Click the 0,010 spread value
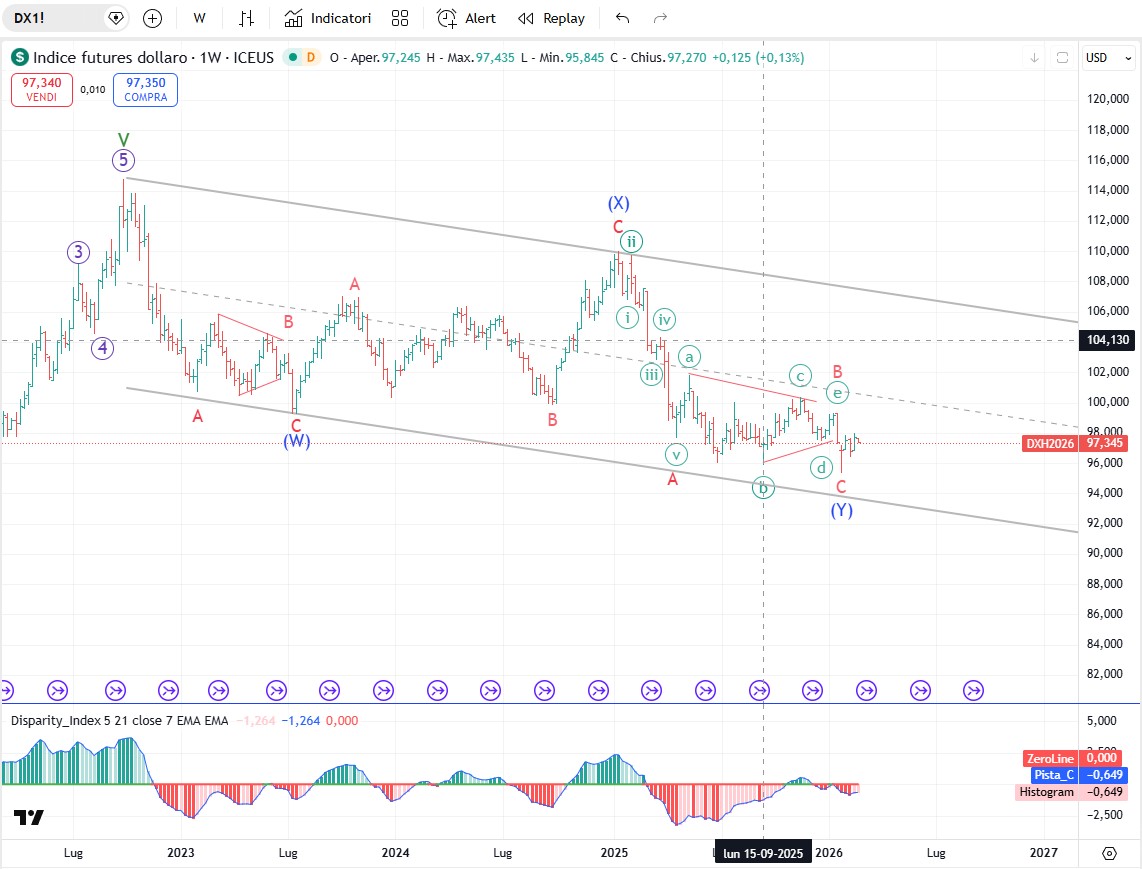The width and height of the screenshot is (1142, 869). click(92, 90)
